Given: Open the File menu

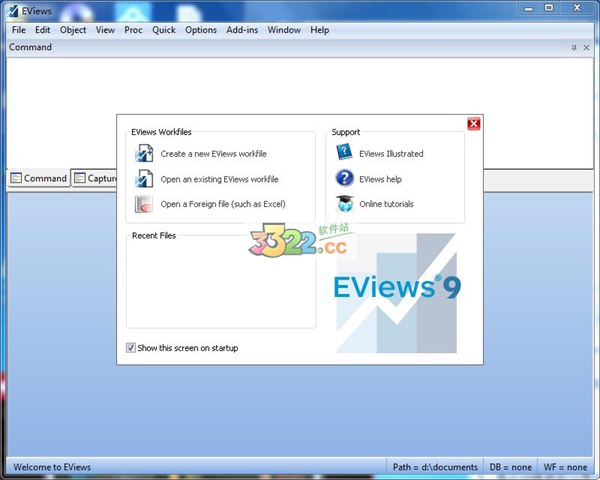Looking at the screenshot, I should (x=18, y=30).
